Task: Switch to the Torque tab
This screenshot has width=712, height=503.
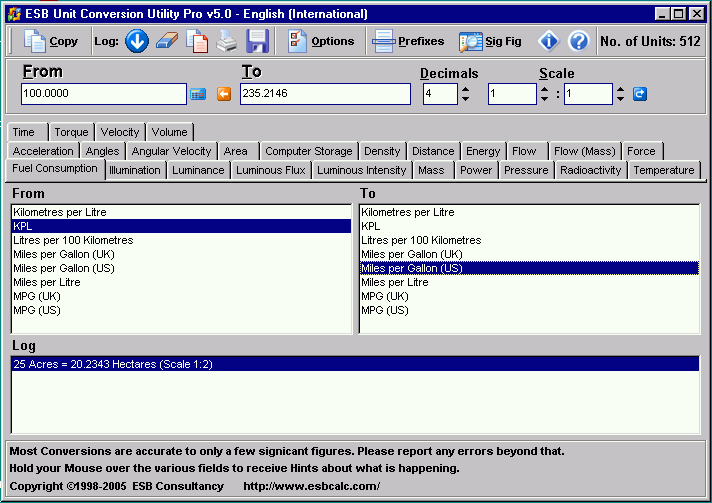Action: [71, 132]
